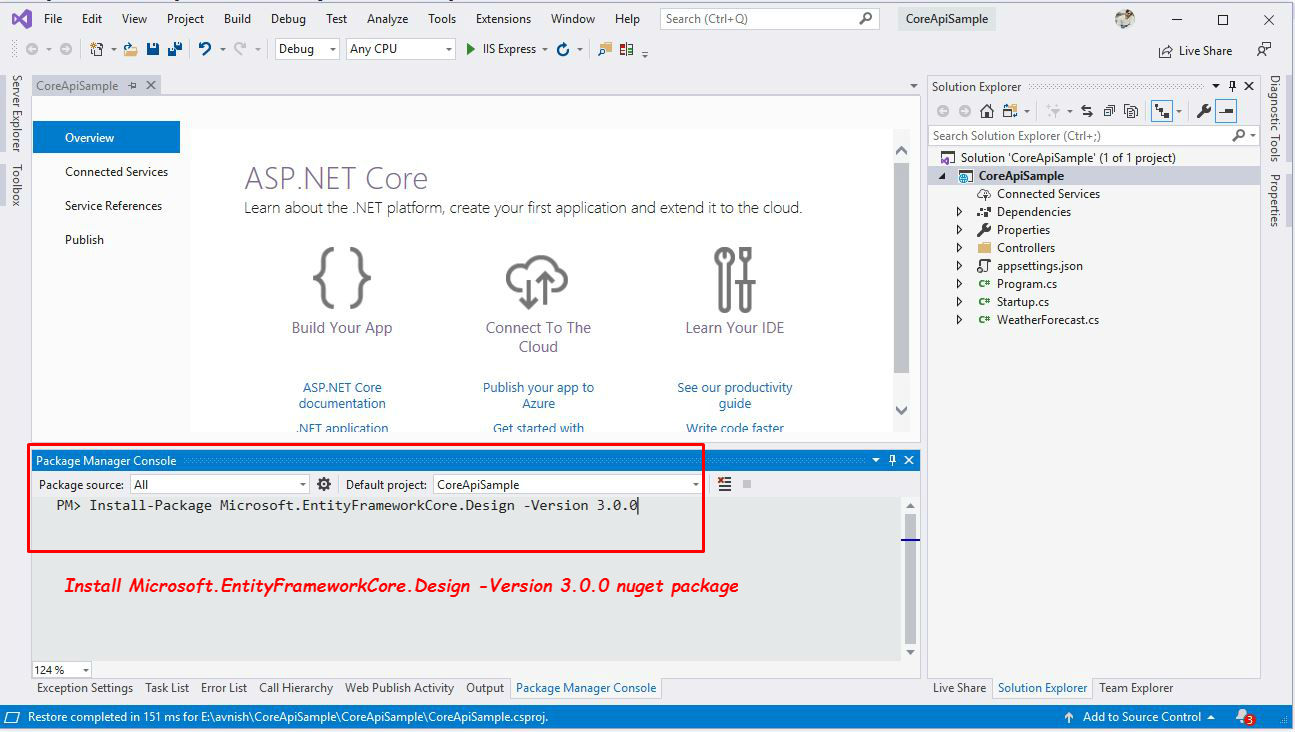
Task: Toggle the nested files view button
Action: 1161,111
